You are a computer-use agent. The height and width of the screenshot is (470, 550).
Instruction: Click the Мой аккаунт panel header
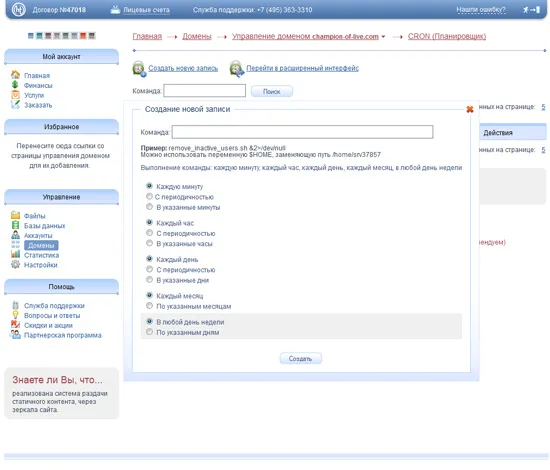(61, 57)
